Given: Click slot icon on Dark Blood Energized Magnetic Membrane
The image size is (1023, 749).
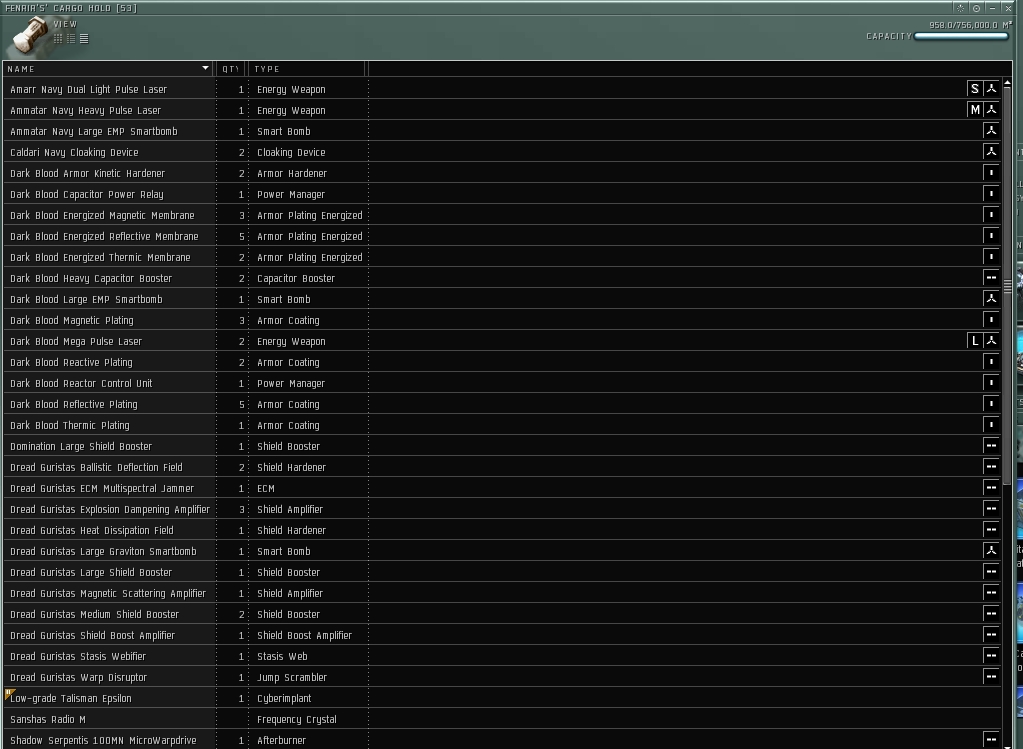Looking at the screenshot, I should (991, 215).
